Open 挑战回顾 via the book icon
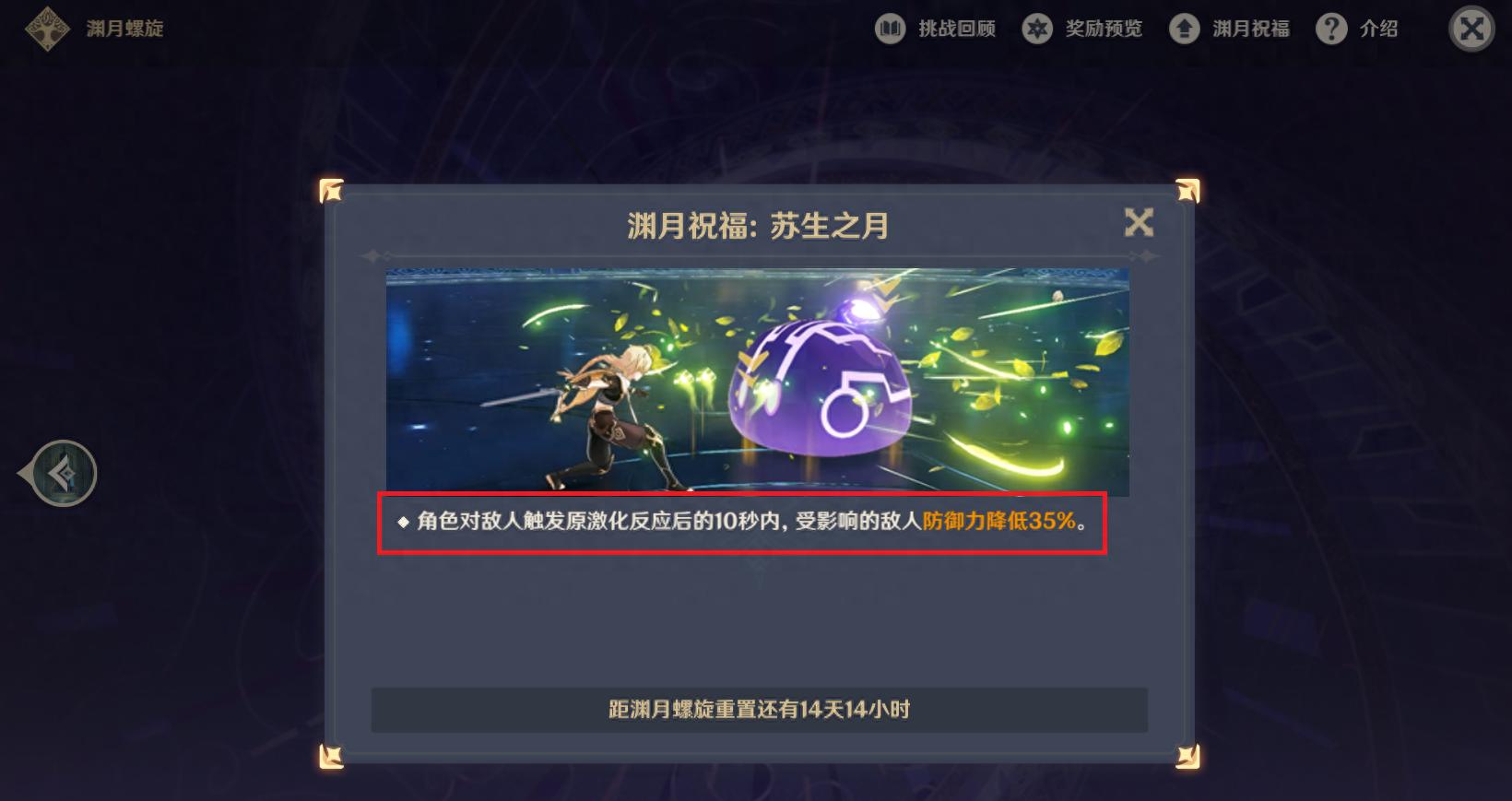Screen dimensions: 1512x801 [890, 29]
